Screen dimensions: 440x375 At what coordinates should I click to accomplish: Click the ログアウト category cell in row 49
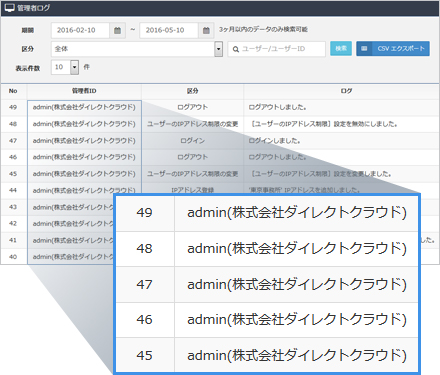[192, 107]
